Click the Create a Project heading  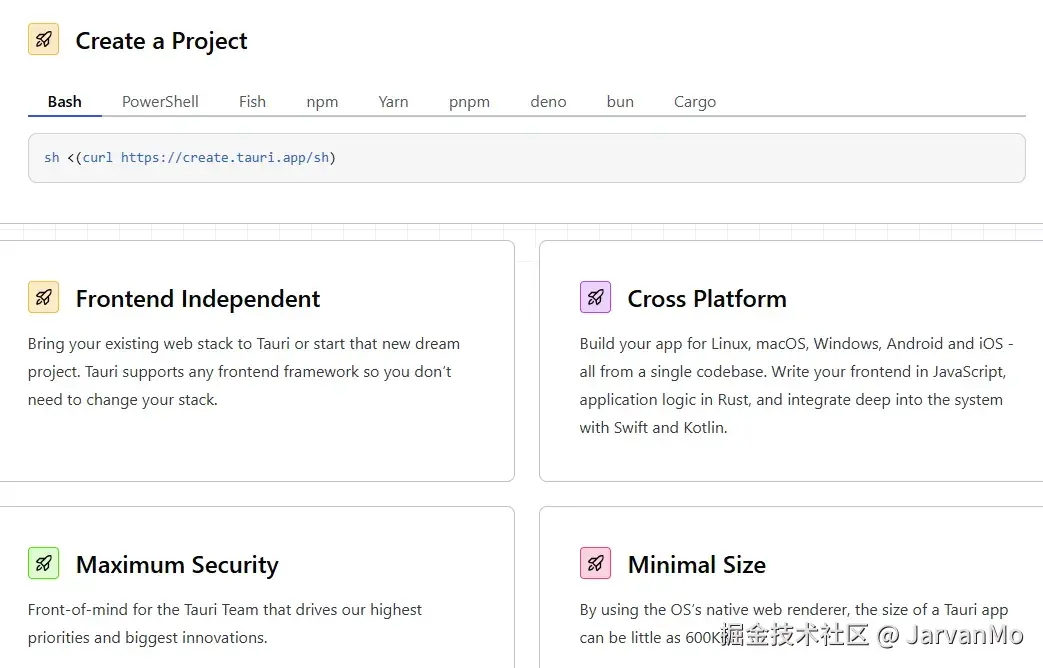[161, 41]
